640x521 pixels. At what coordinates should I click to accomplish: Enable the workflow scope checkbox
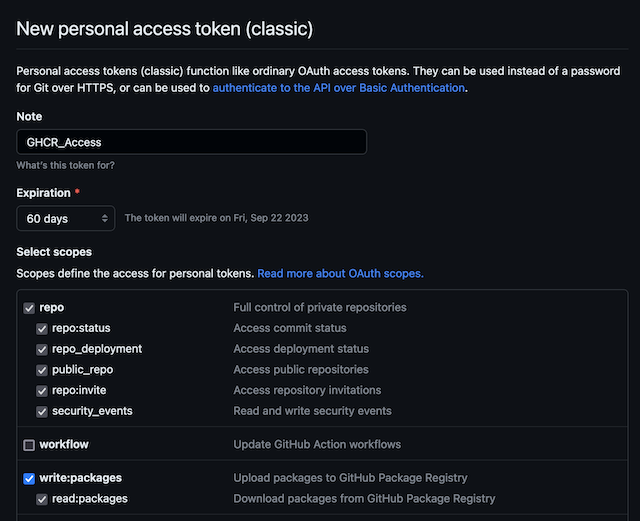point(29,445)
